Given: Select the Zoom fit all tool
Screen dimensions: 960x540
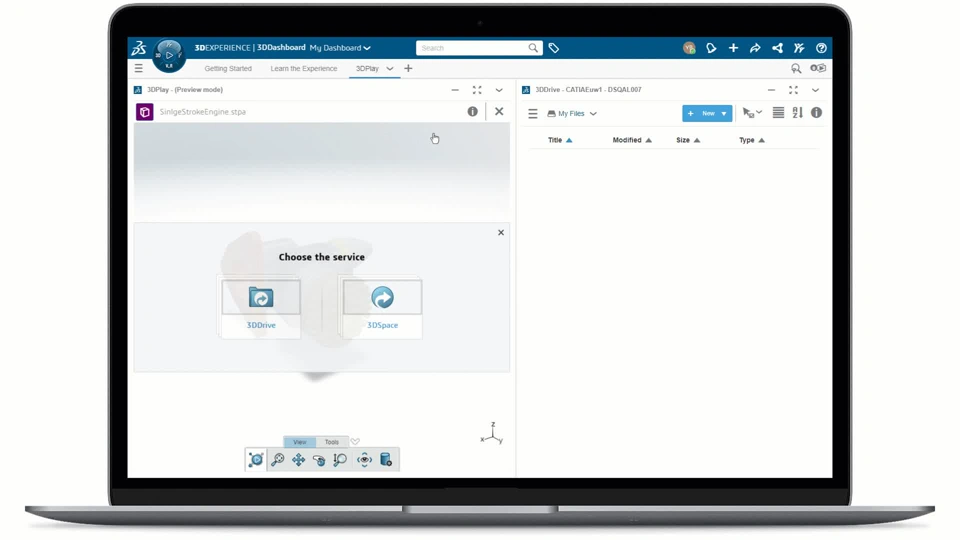Looking at the screenshot, I should point(277,459).
